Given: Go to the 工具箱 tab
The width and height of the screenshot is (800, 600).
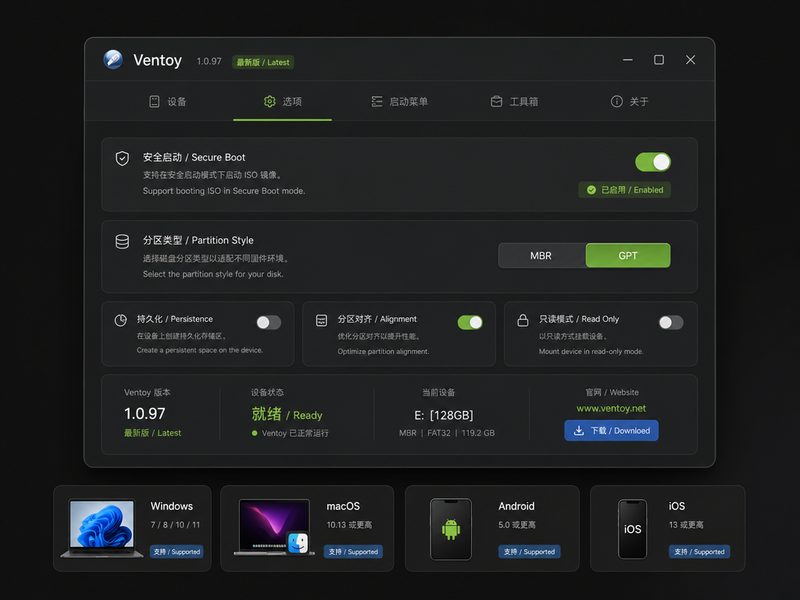Looking at the screenshot, I should pos(514,102).
